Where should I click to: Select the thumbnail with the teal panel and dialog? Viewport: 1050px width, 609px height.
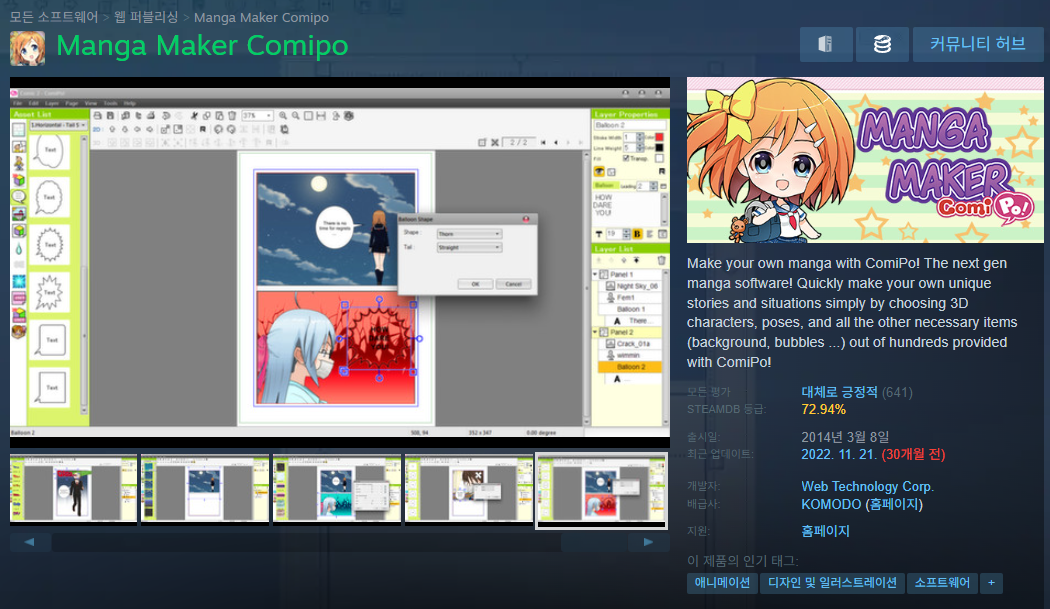pos(337,488)
